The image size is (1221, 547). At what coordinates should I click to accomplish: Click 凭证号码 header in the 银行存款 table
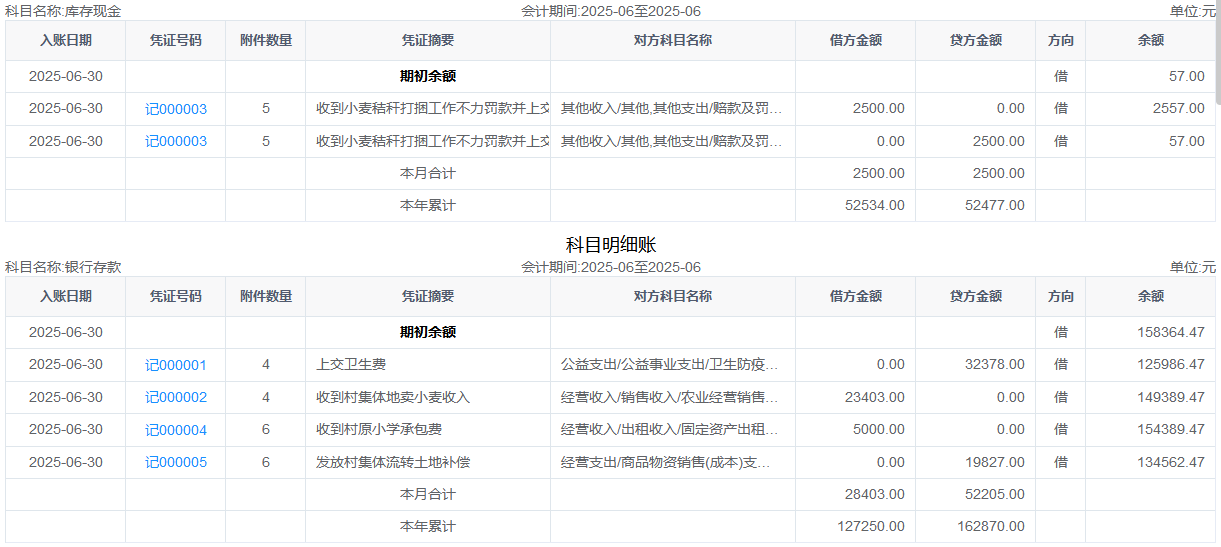click(175, 296)
